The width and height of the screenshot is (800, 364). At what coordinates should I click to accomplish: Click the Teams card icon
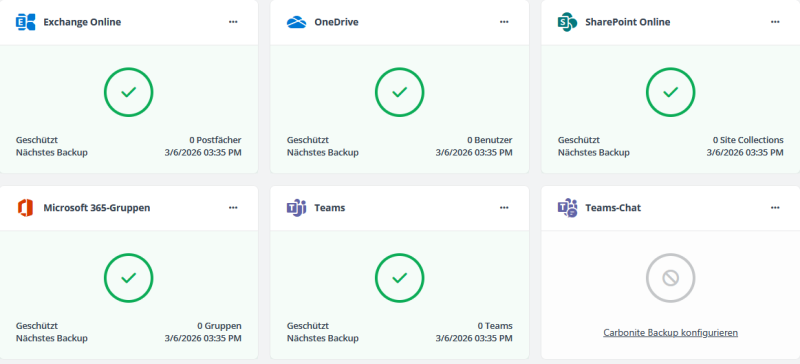(x=296, y=208)
